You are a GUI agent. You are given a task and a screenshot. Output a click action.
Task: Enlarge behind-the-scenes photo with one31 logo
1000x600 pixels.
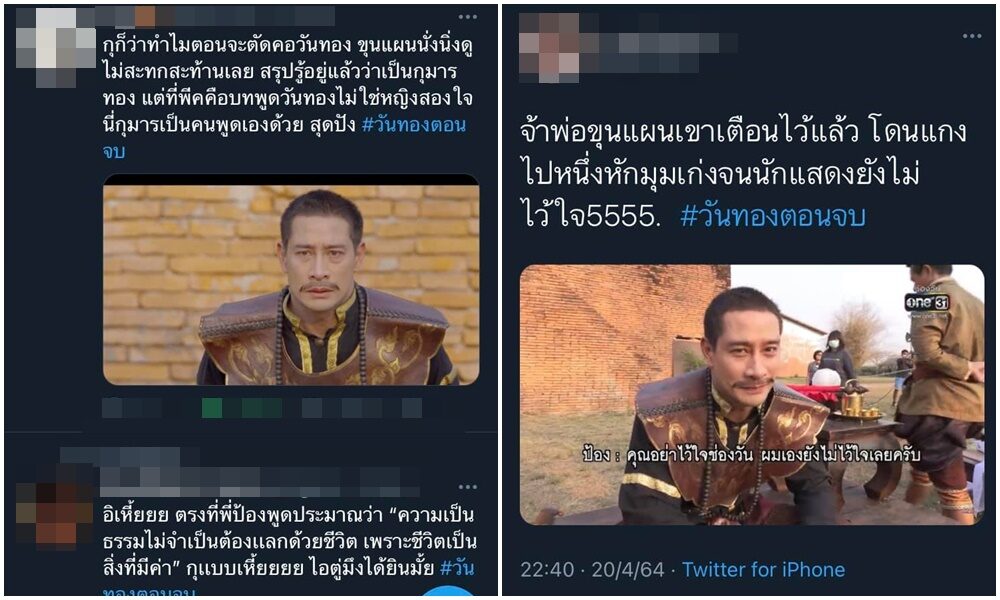[x=752, y=395]
